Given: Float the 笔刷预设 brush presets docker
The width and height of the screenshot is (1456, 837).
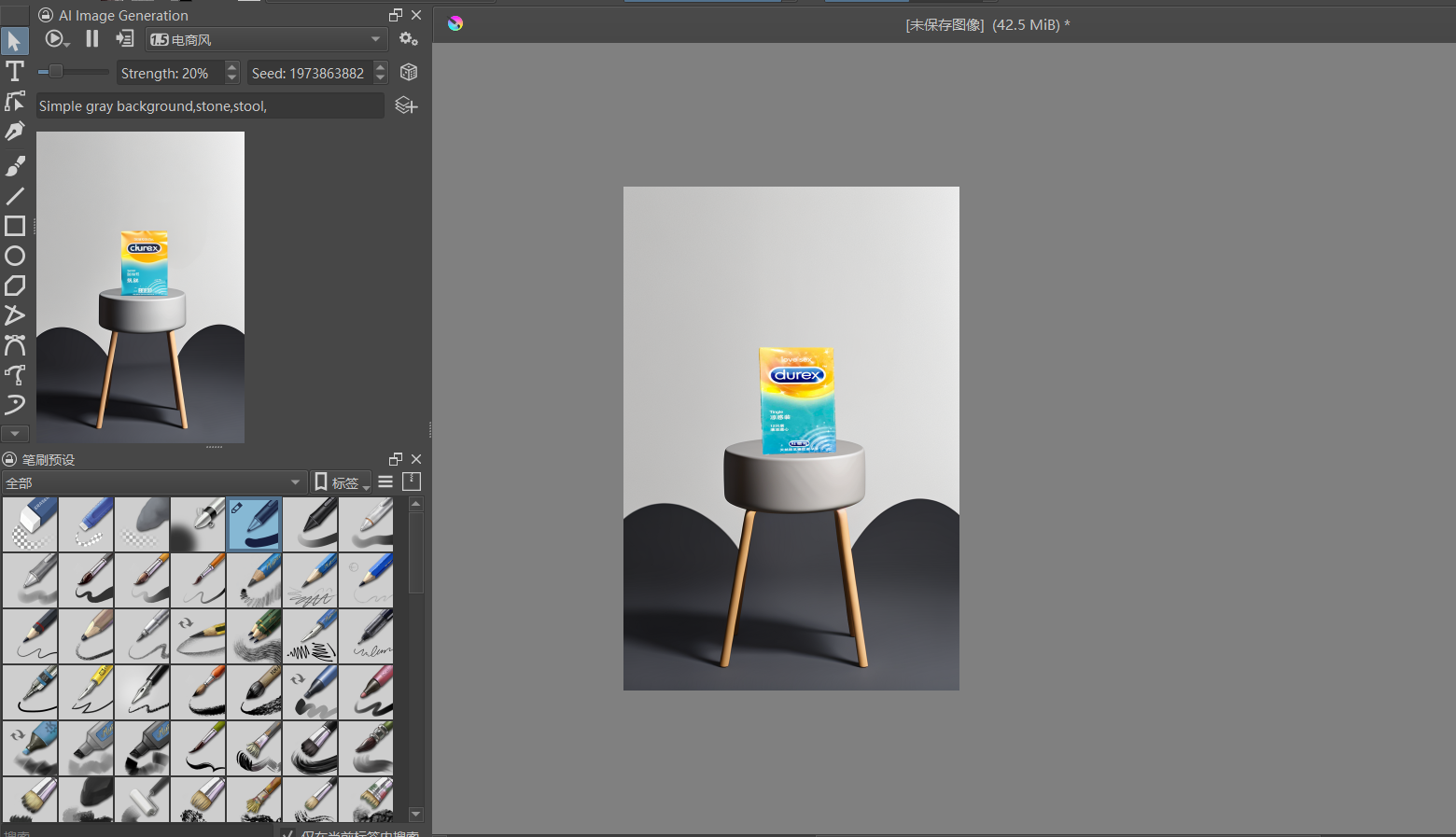Looking at the screenshot, I should (396, 459).
